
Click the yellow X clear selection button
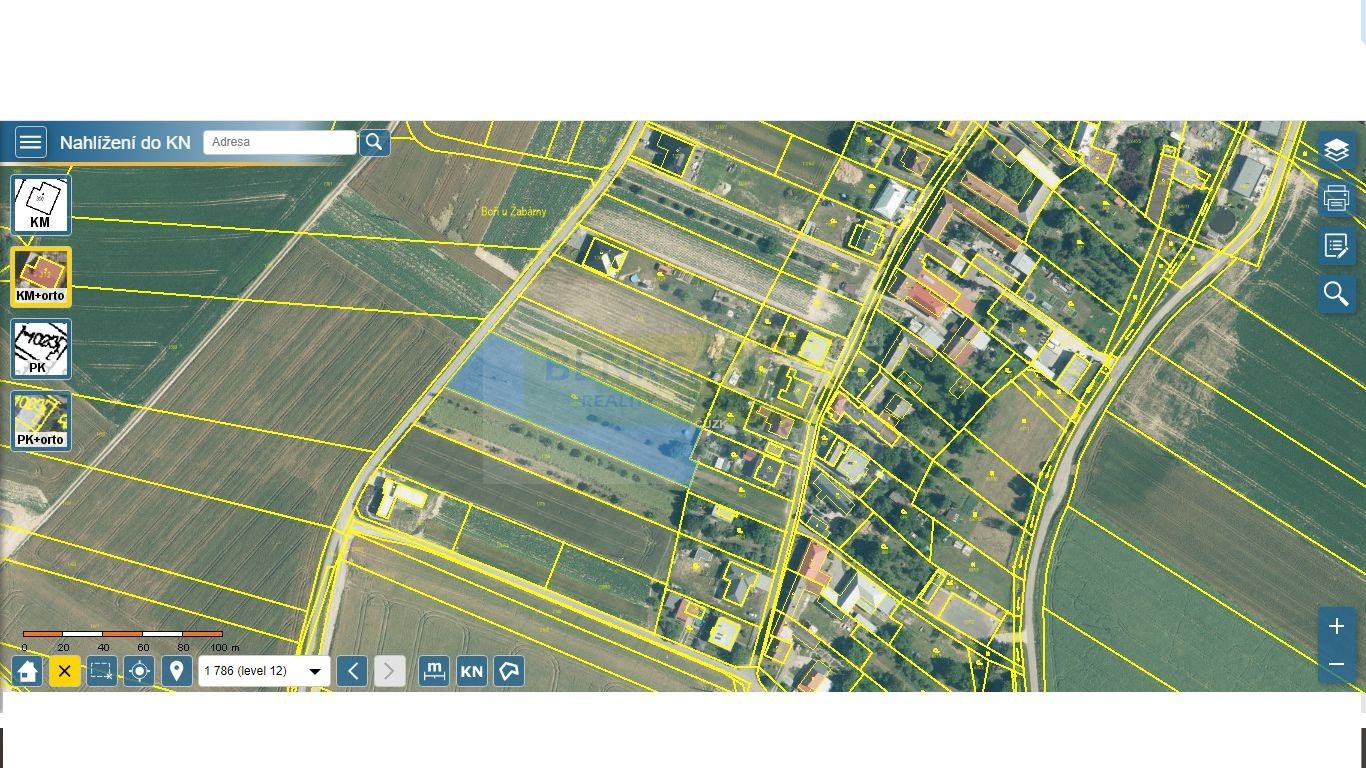64,671
